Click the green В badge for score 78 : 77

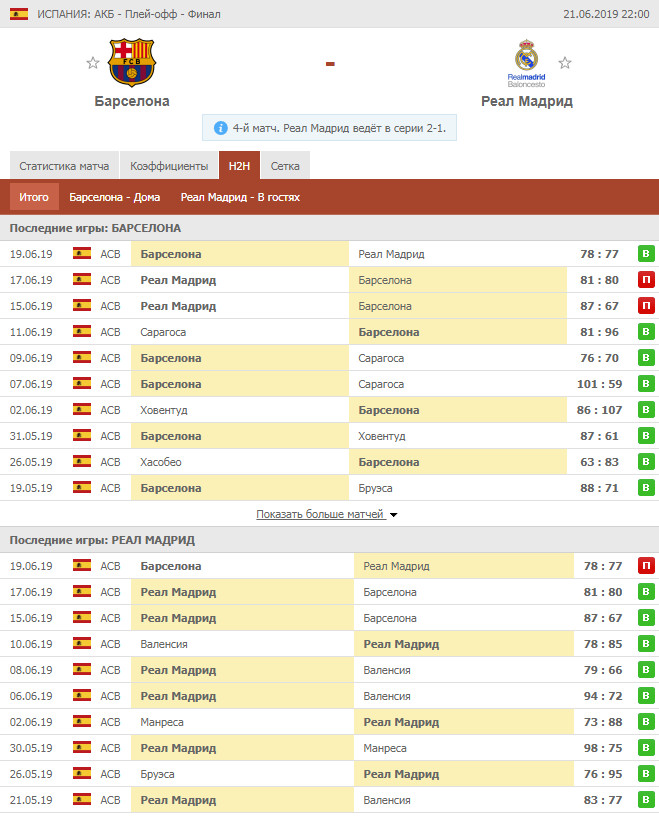[x=646, y=254]
